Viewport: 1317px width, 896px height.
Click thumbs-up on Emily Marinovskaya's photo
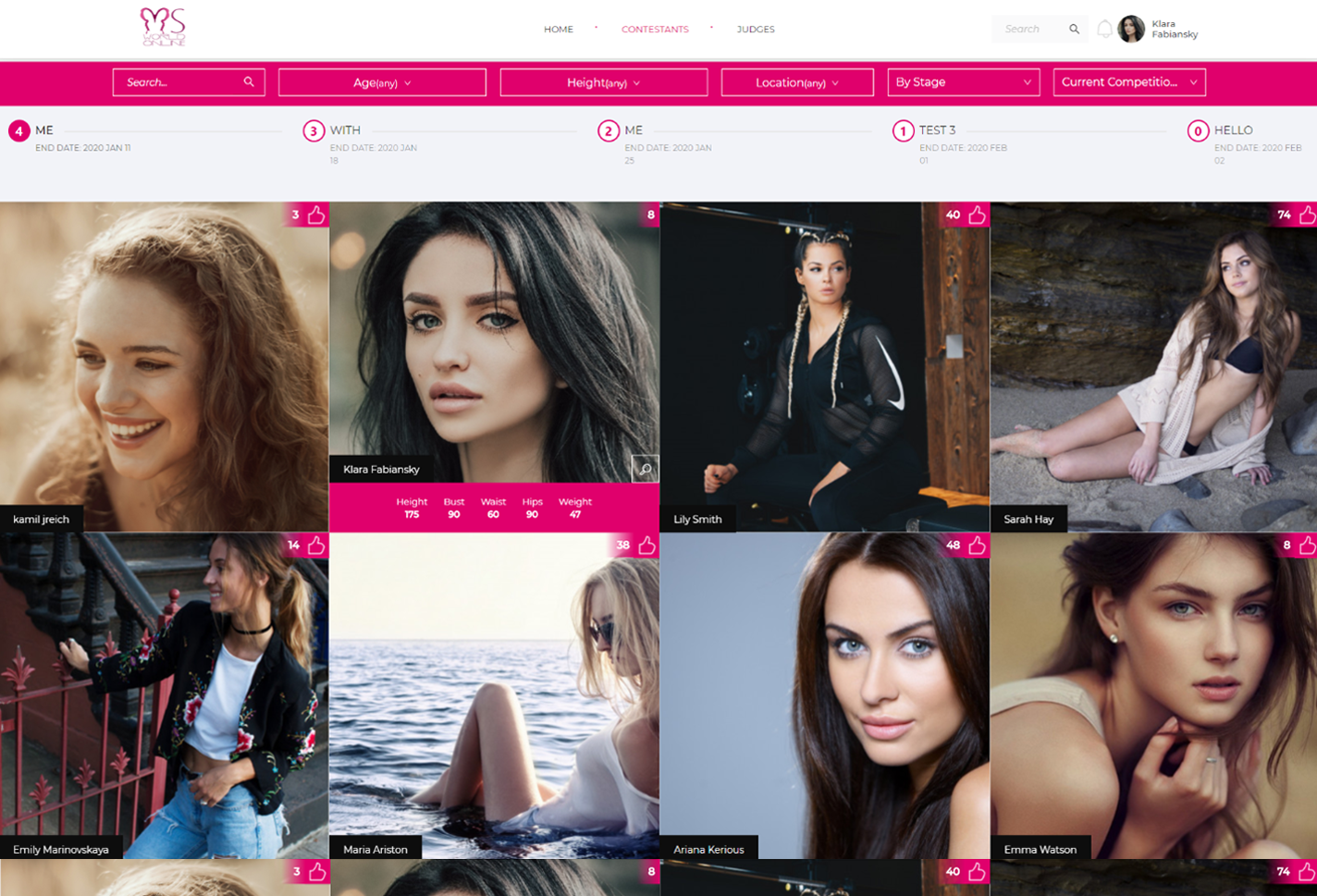click(316, 546)
